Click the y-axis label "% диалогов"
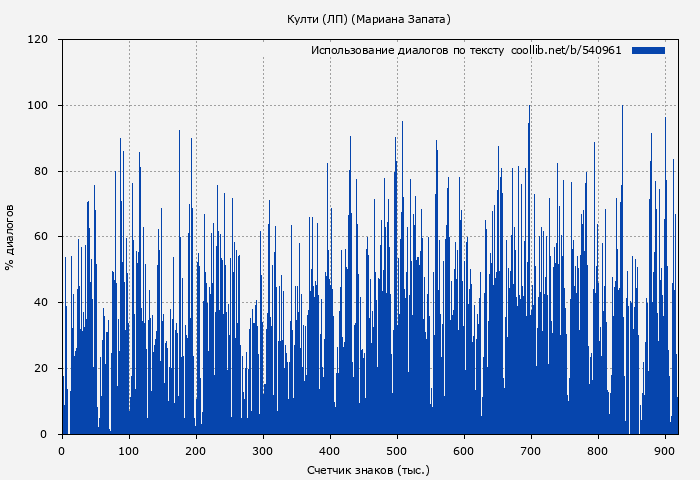This screenshot has height=480, width=700. (10, 237)
